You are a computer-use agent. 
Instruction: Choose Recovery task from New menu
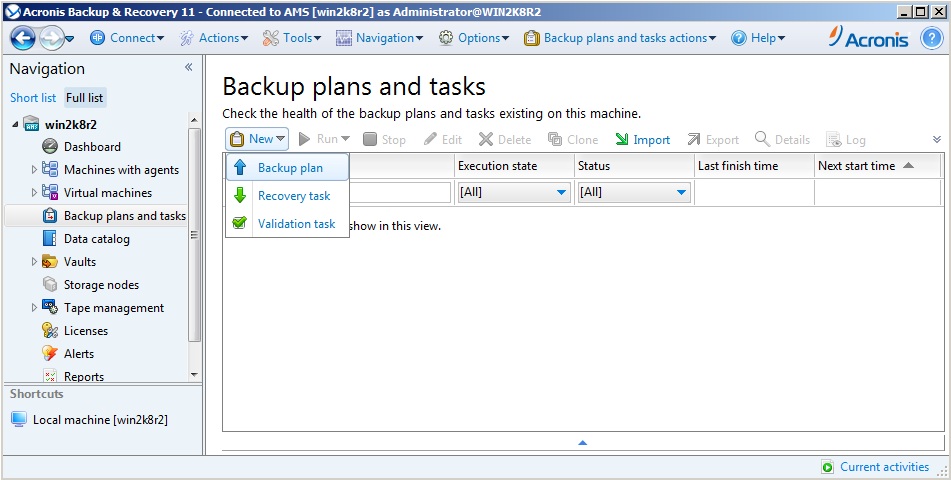287,196
